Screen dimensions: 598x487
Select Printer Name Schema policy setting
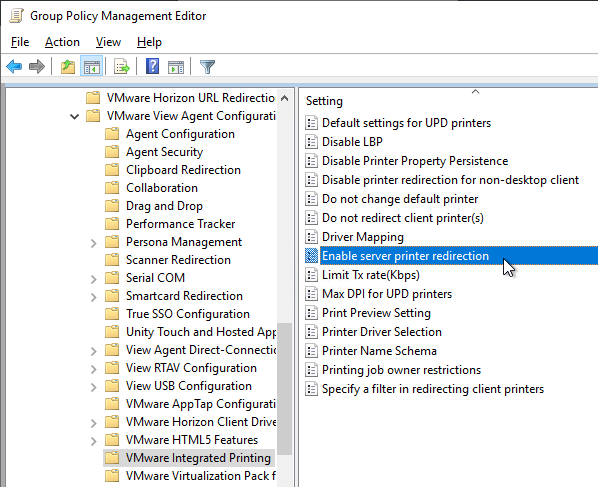[379, 351]
